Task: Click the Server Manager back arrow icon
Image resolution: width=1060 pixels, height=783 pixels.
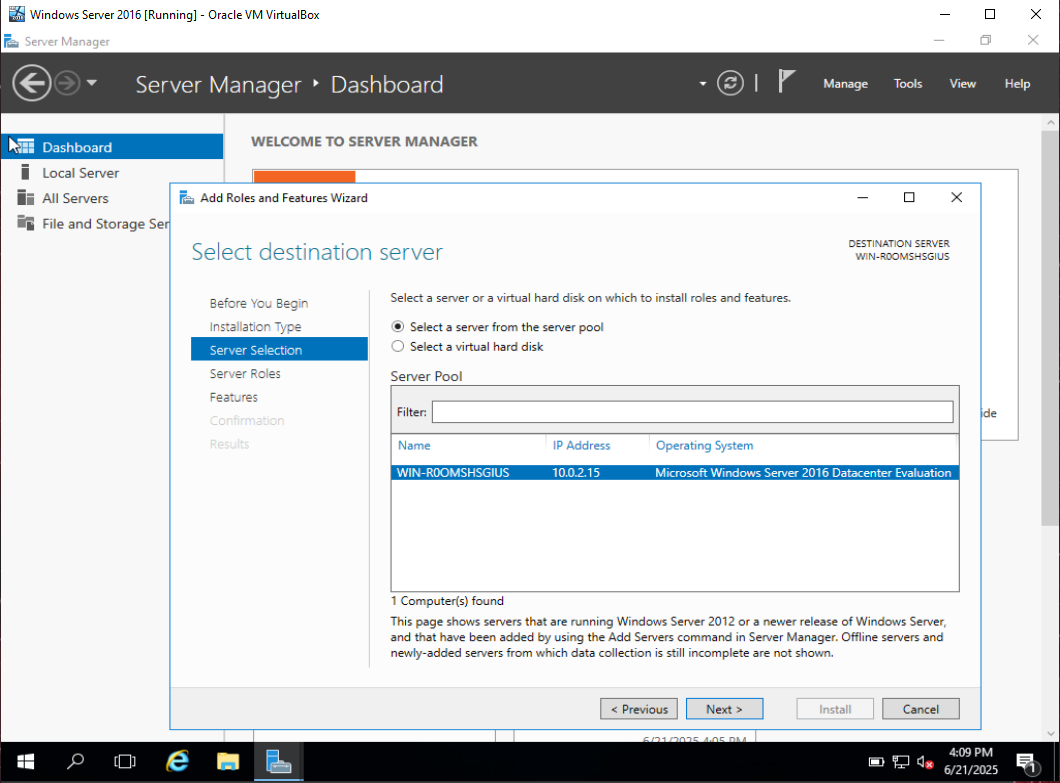Action: (x=31, y=83)
